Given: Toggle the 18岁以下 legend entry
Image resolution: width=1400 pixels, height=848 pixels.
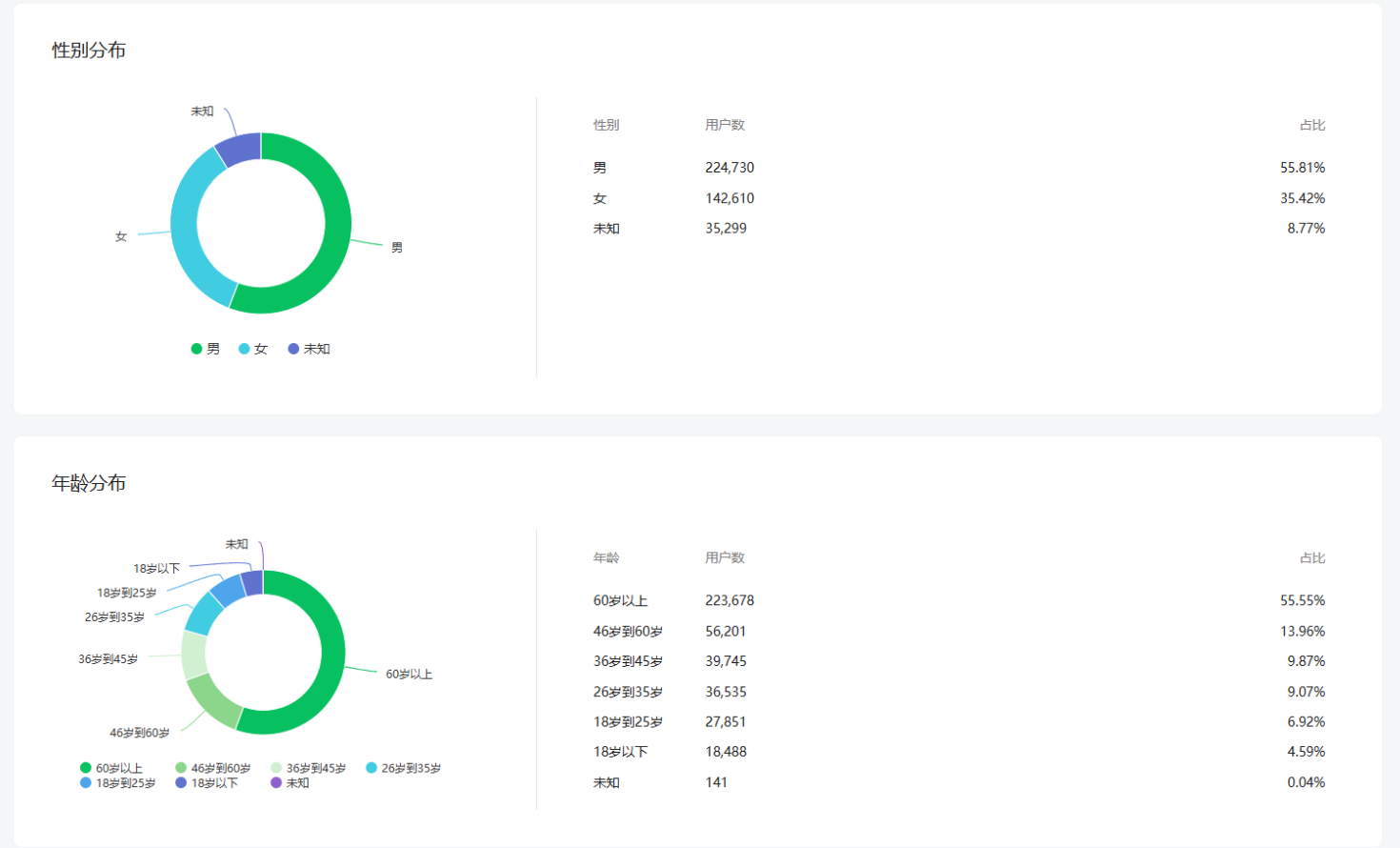Looking at the screenshot, I should (207, 783).
